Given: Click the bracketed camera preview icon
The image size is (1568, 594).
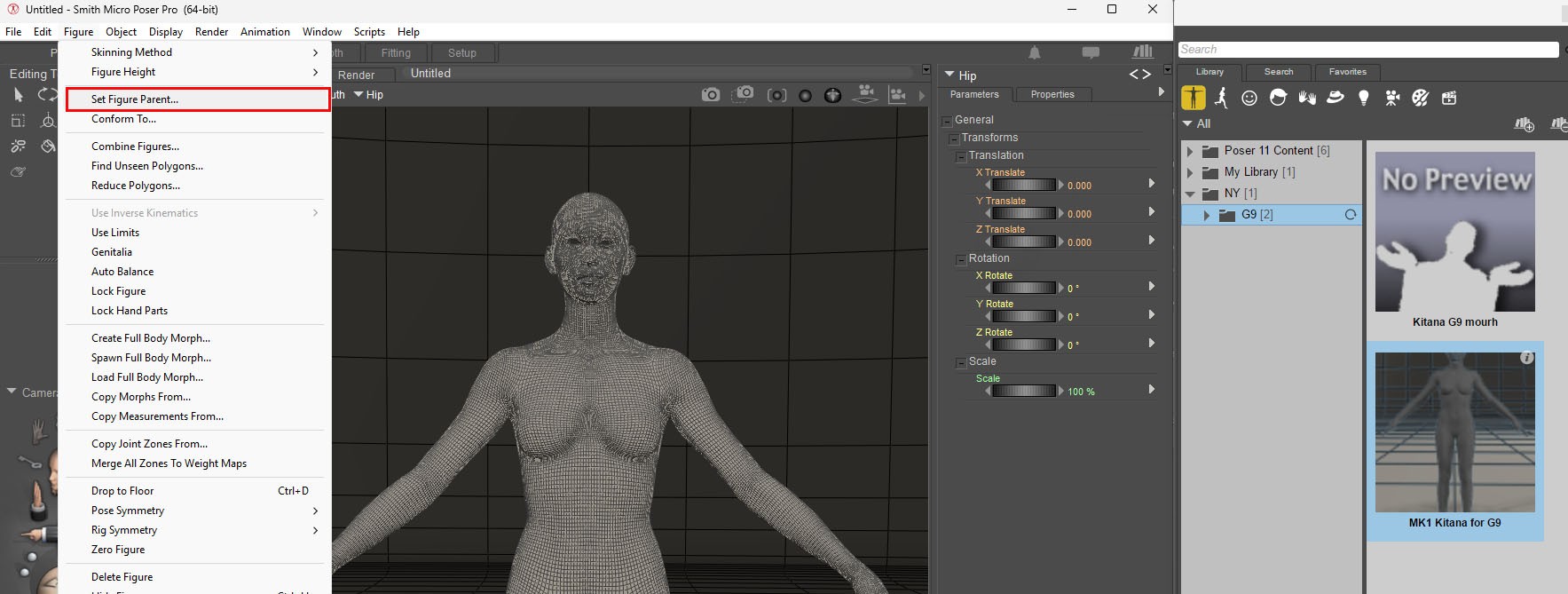Looking at the screenshot, I should click(776, 94).
